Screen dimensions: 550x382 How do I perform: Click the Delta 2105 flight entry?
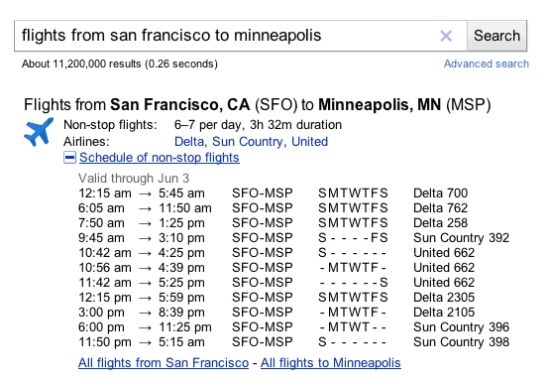(444, 312)
